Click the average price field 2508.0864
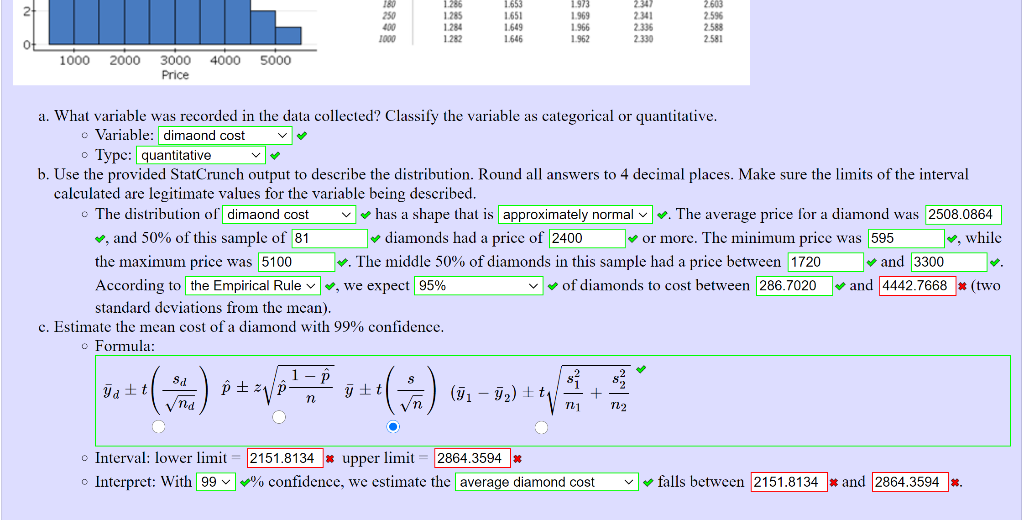This screenshot has height=520, width=1024. (x=963, y=215)
